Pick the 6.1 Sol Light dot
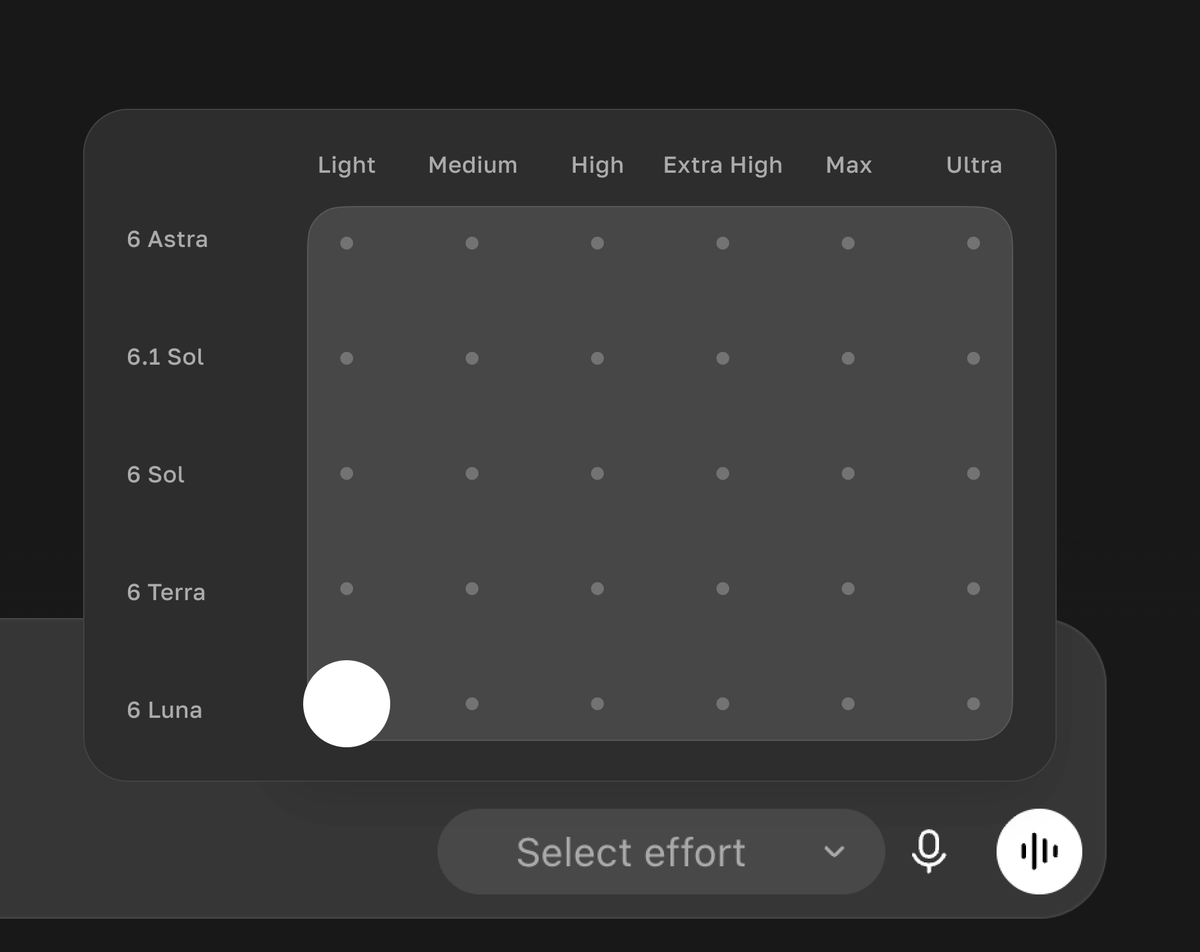1200x952 pixels. point(347,358)
